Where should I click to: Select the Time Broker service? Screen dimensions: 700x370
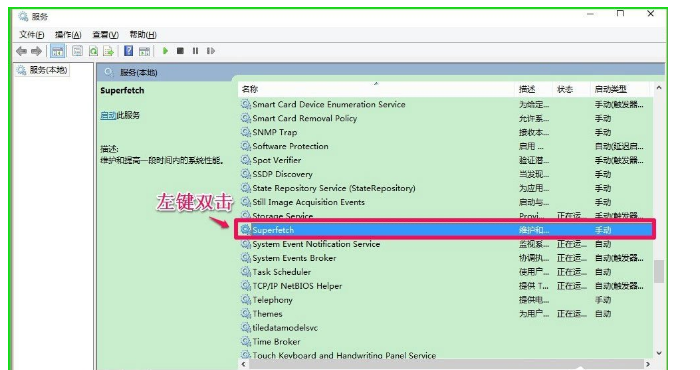coord(276,341)
